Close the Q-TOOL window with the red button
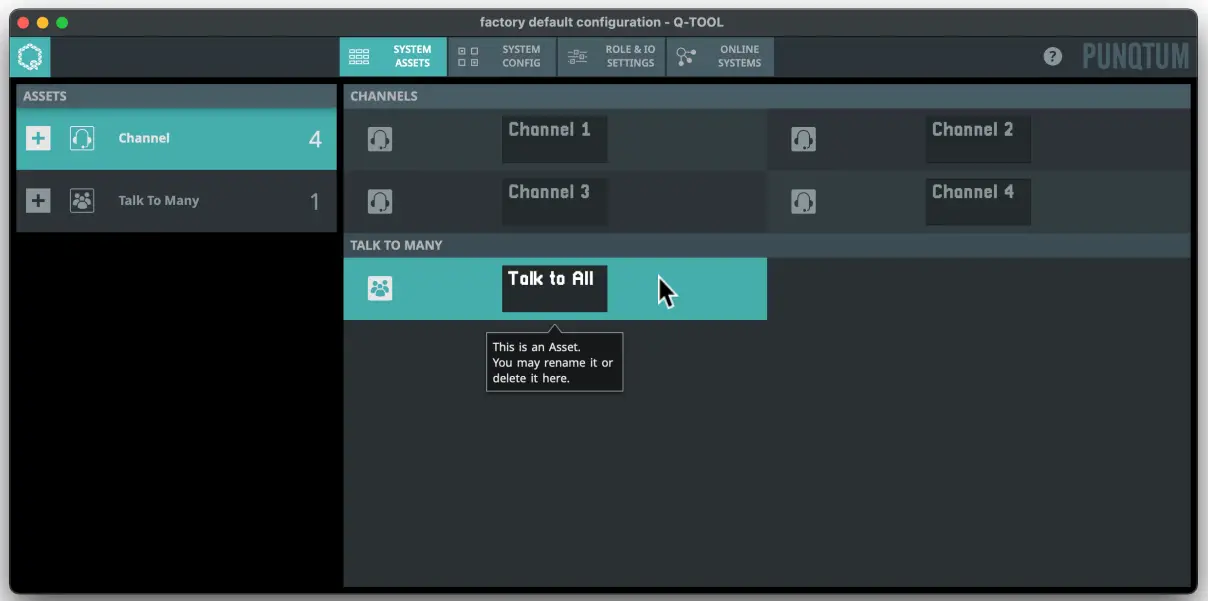This screenshot has width=1208, height=601. (x=24, y=22)
